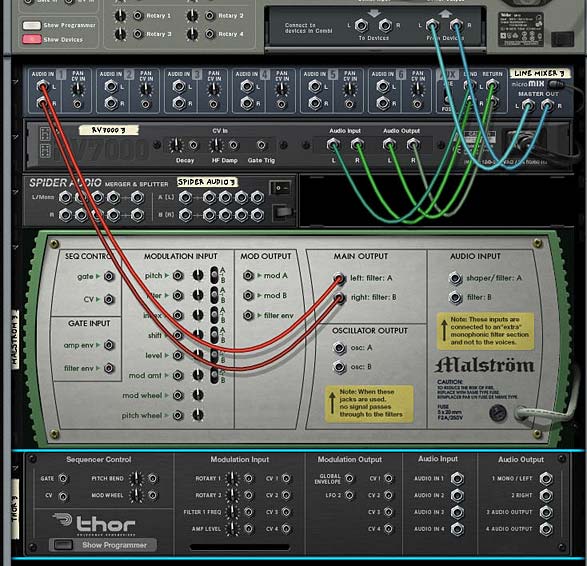
Task: Click Audio In 4 R jack on Line Mixer
Action: click(247, 102)
